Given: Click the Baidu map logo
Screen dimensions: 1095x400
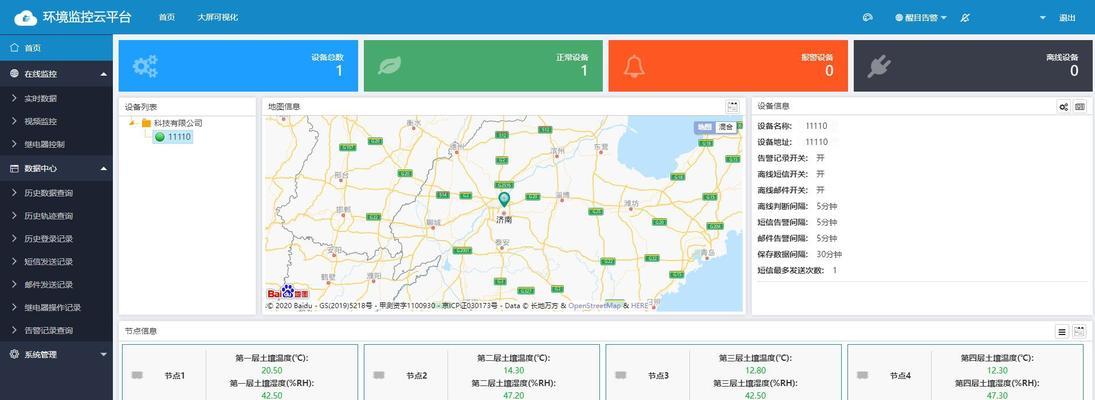Looking at the screenshot, I should [x=287, y=292].
